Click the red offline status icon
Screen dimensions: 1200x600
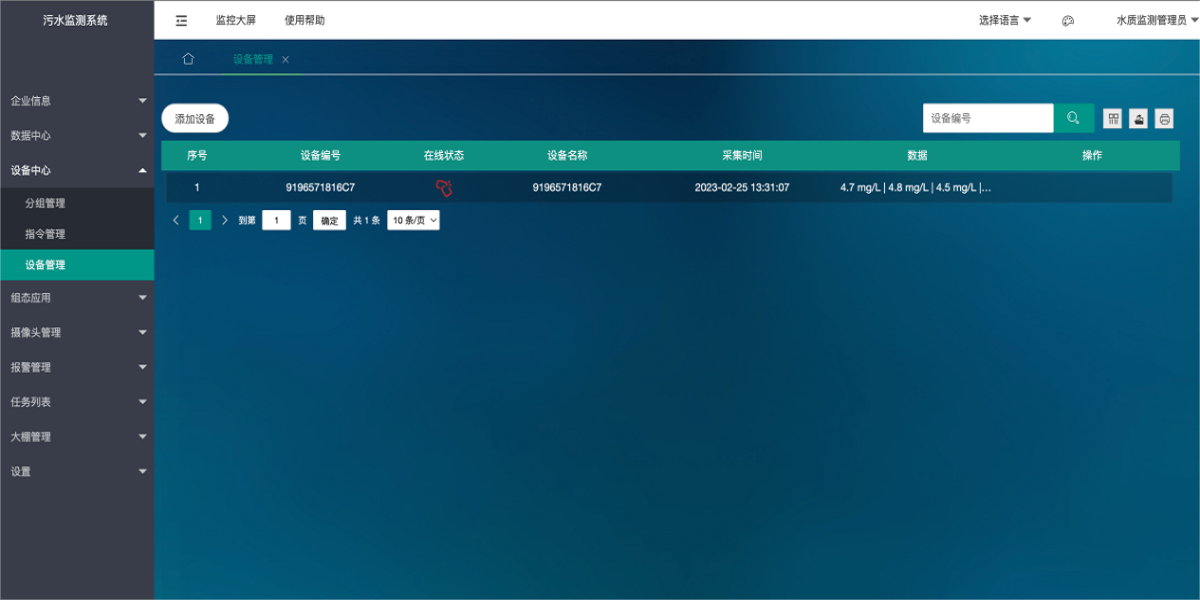444,187
